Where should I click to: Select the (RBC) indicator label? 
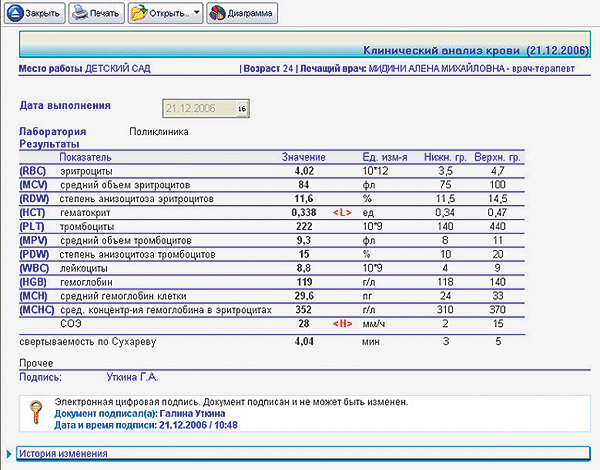click(33, 171)
